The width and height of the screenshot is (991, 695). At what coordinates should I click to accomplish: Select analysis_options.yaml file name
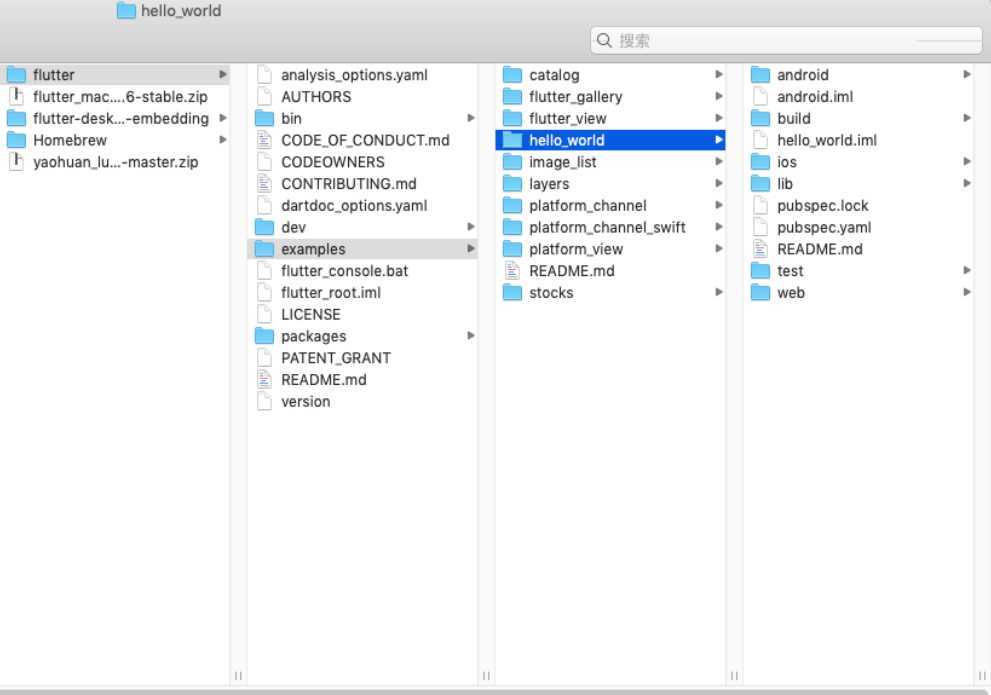tap(354, 75)
